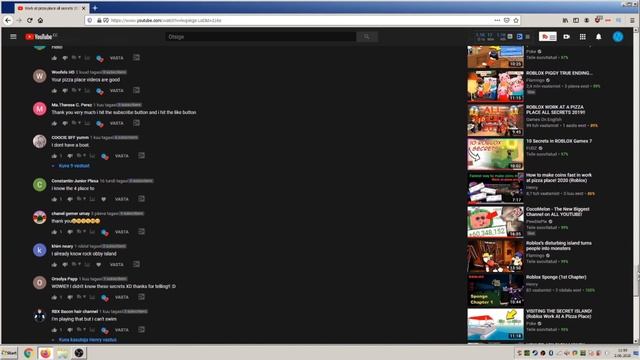Viewport: 640px width, 360px height.
Task: Select the YouTube 'Work at pizza place' browser tab
Action: [51, 8]
